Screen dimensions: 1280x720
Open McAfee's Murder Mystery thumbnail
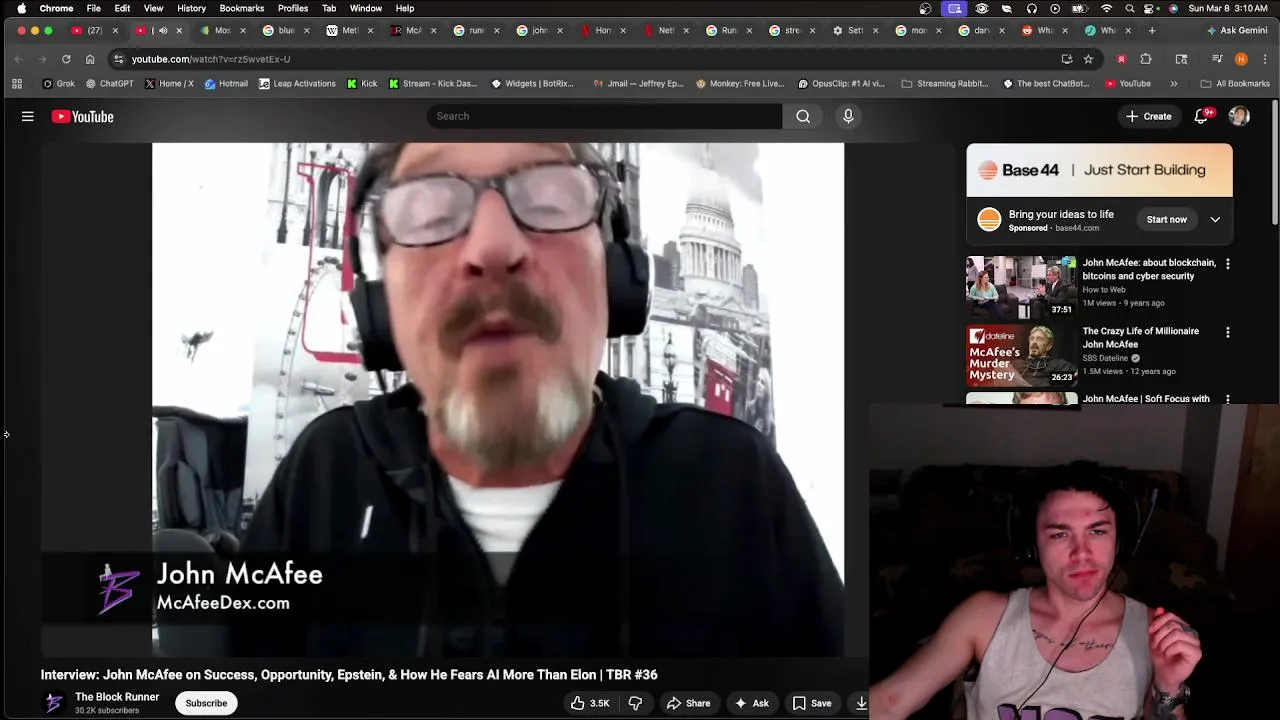point(1021,355)
